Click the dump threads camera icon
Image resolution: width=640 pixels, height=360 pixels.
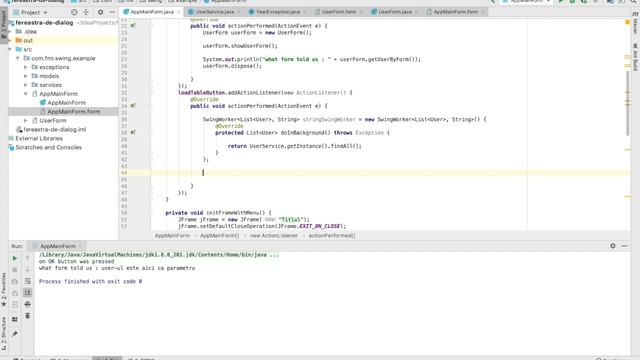(15, 282)
